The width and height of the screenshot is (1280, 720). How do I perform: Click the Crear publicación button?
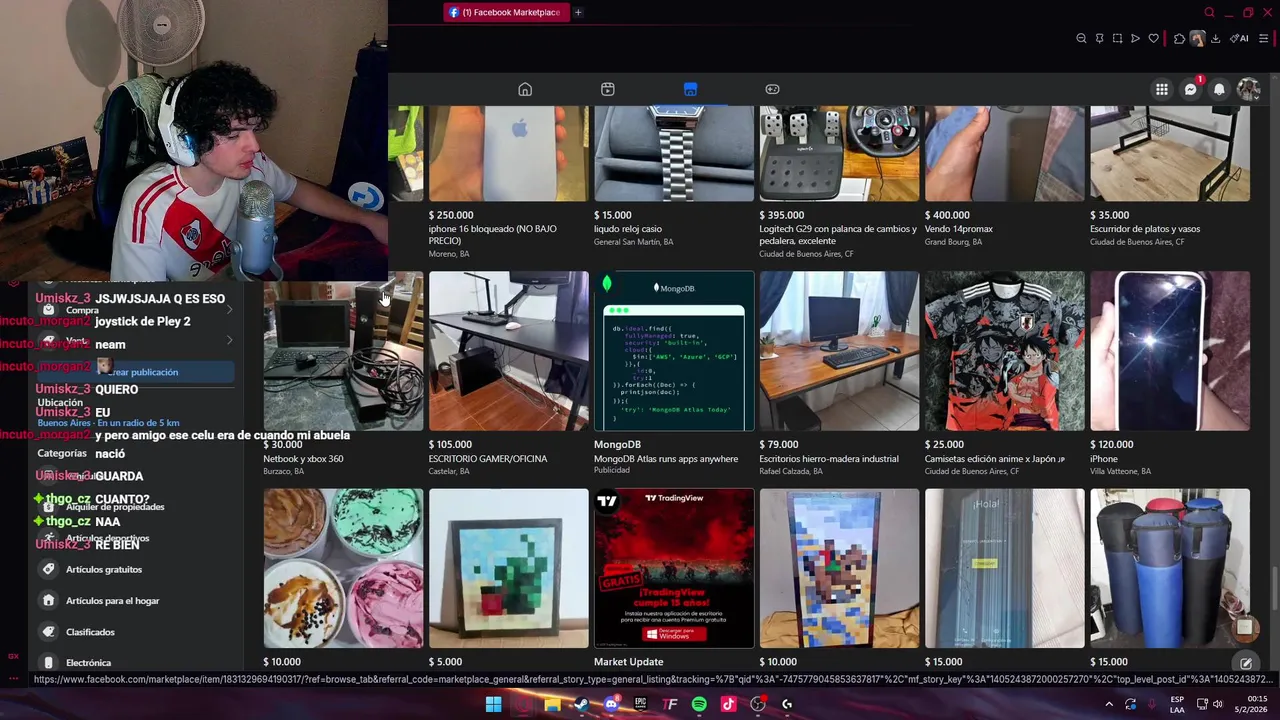click(x=137, y=372)
